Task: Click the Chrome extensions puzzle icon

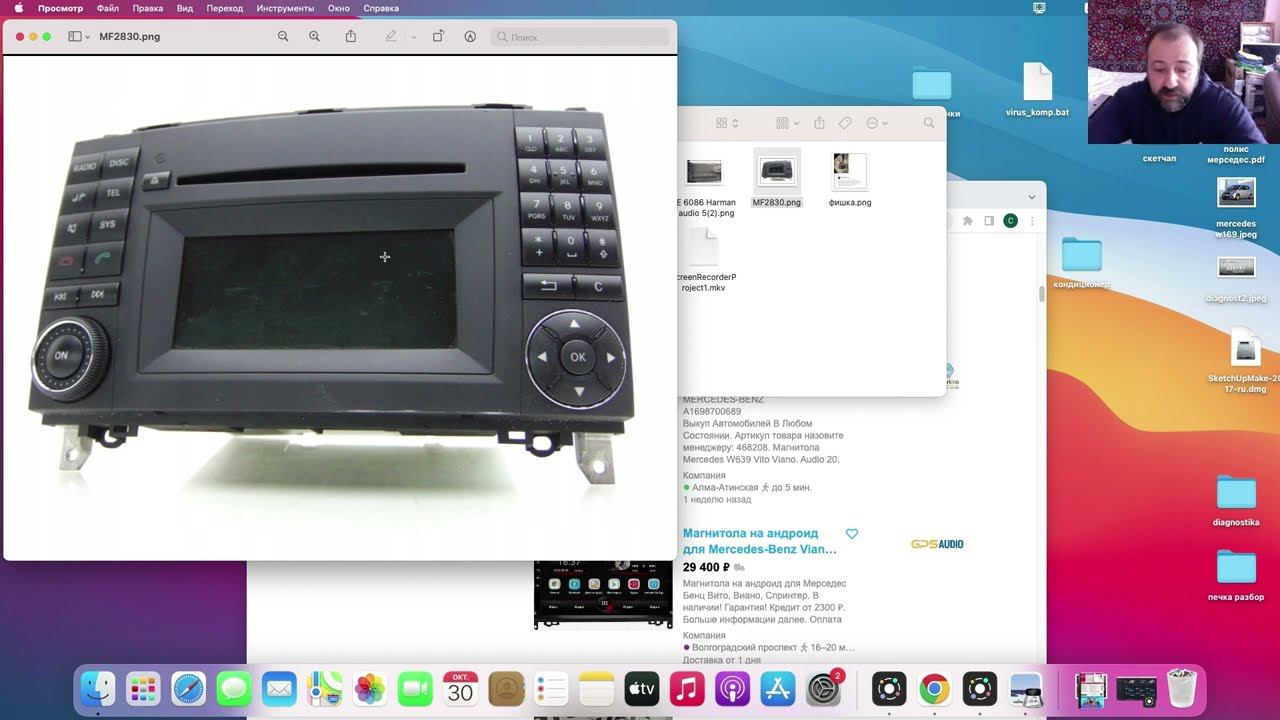Action: 967,221
